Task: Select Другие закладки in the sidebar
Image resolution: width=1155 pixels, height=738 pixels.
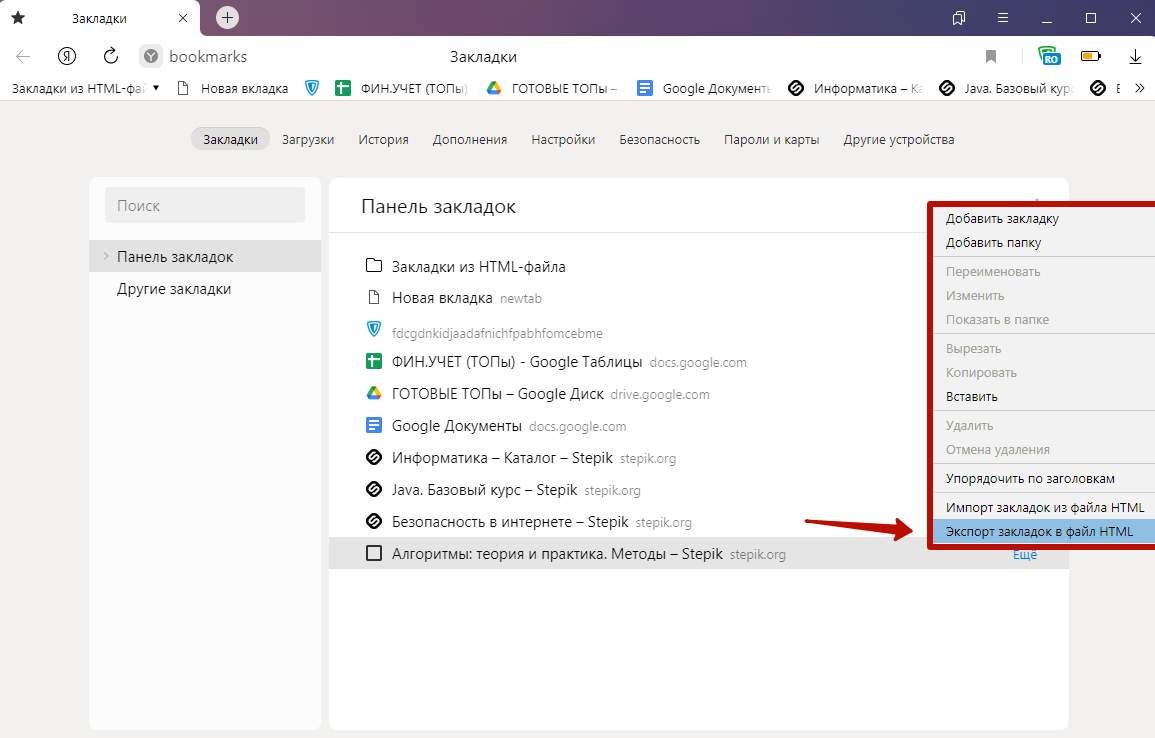Action: (173, 289)
